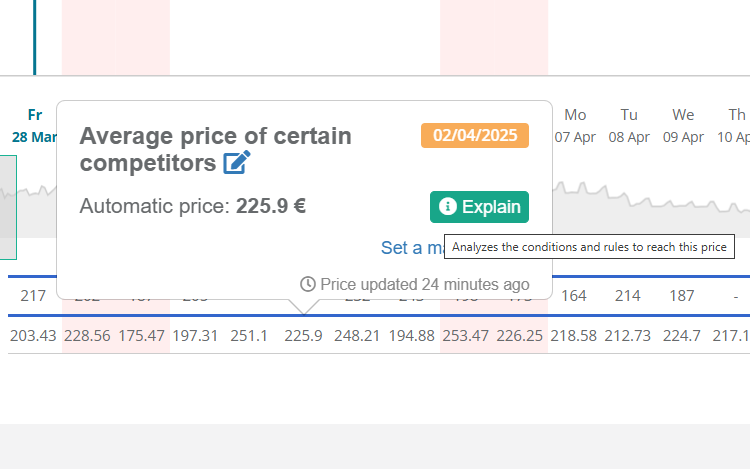
Task: Click the orange 02/04/2025 date badge
Action: pos(475,135)
